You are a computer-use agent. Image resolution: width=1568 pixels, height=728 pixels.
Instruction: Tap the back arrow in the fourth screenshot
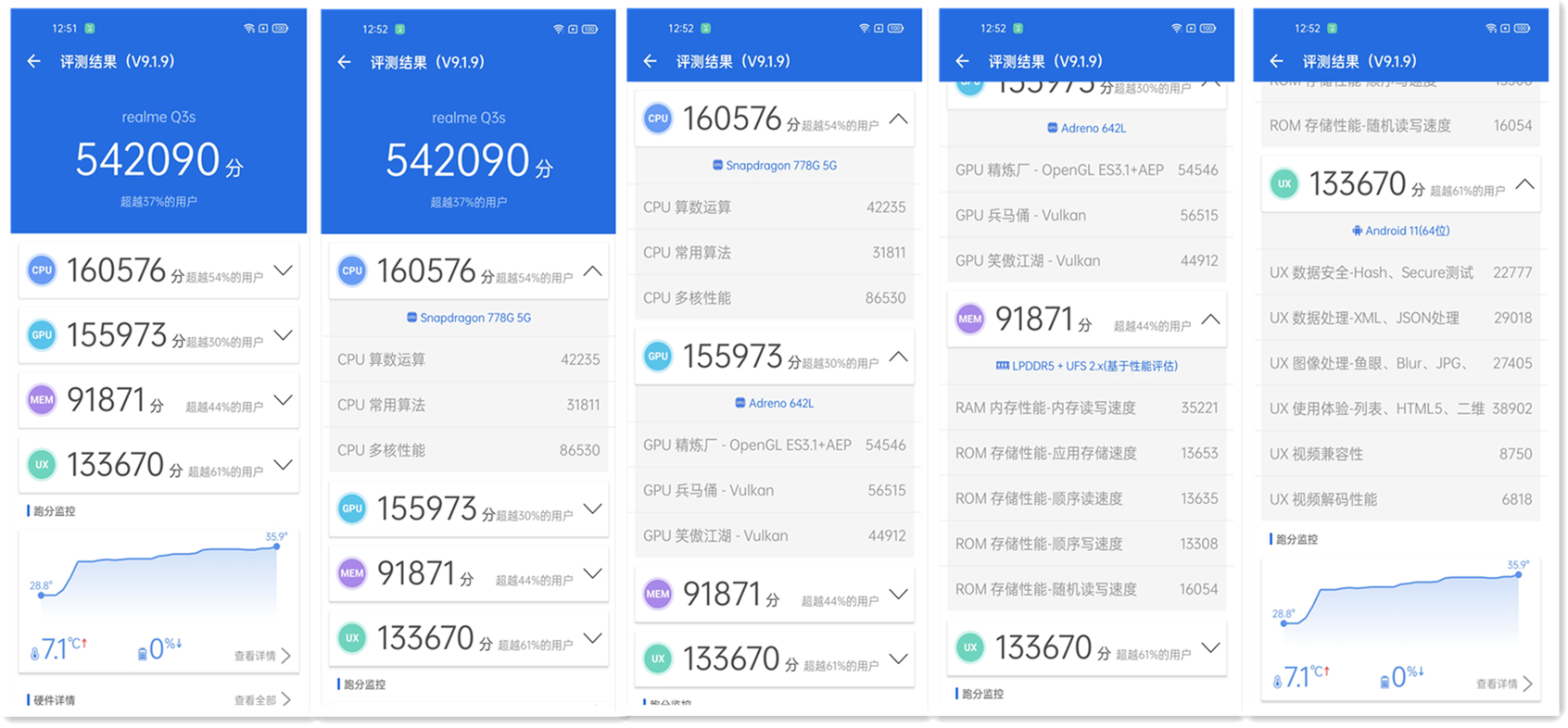click(x=962, y=61)
